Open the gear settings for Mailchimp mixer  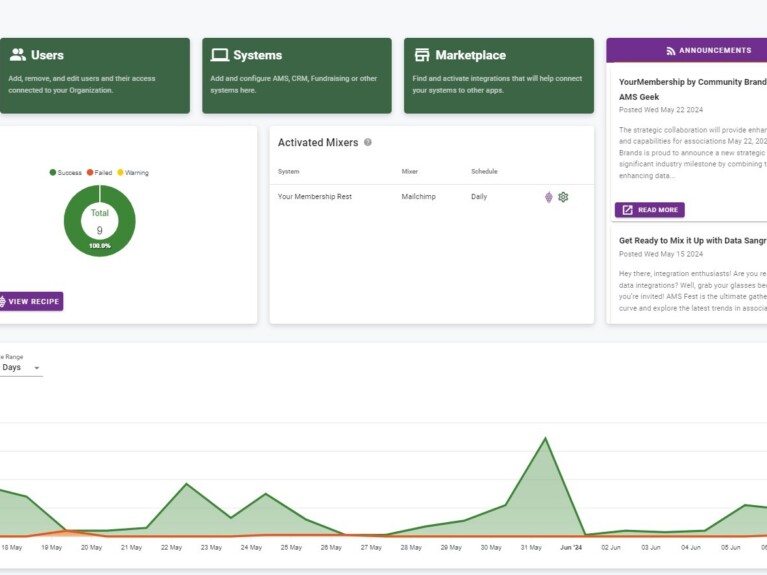click(x=563, y=197)
